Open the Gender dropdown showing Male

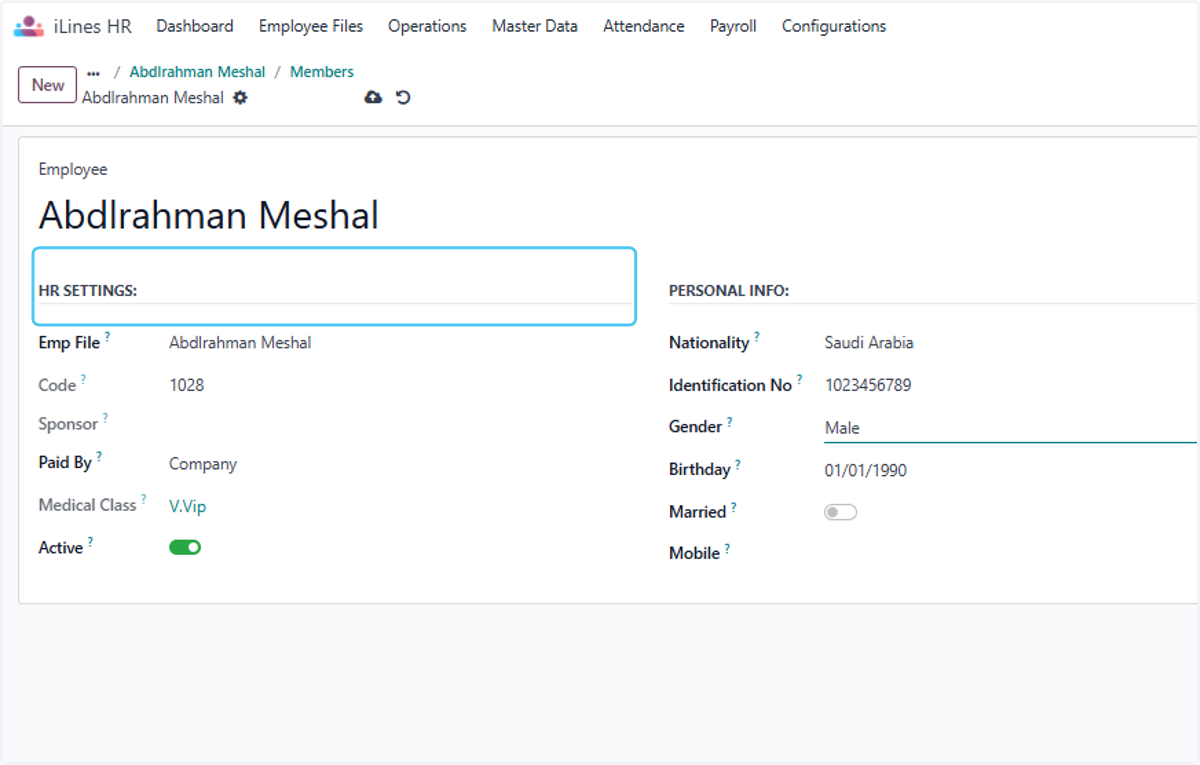[1010, 428]
